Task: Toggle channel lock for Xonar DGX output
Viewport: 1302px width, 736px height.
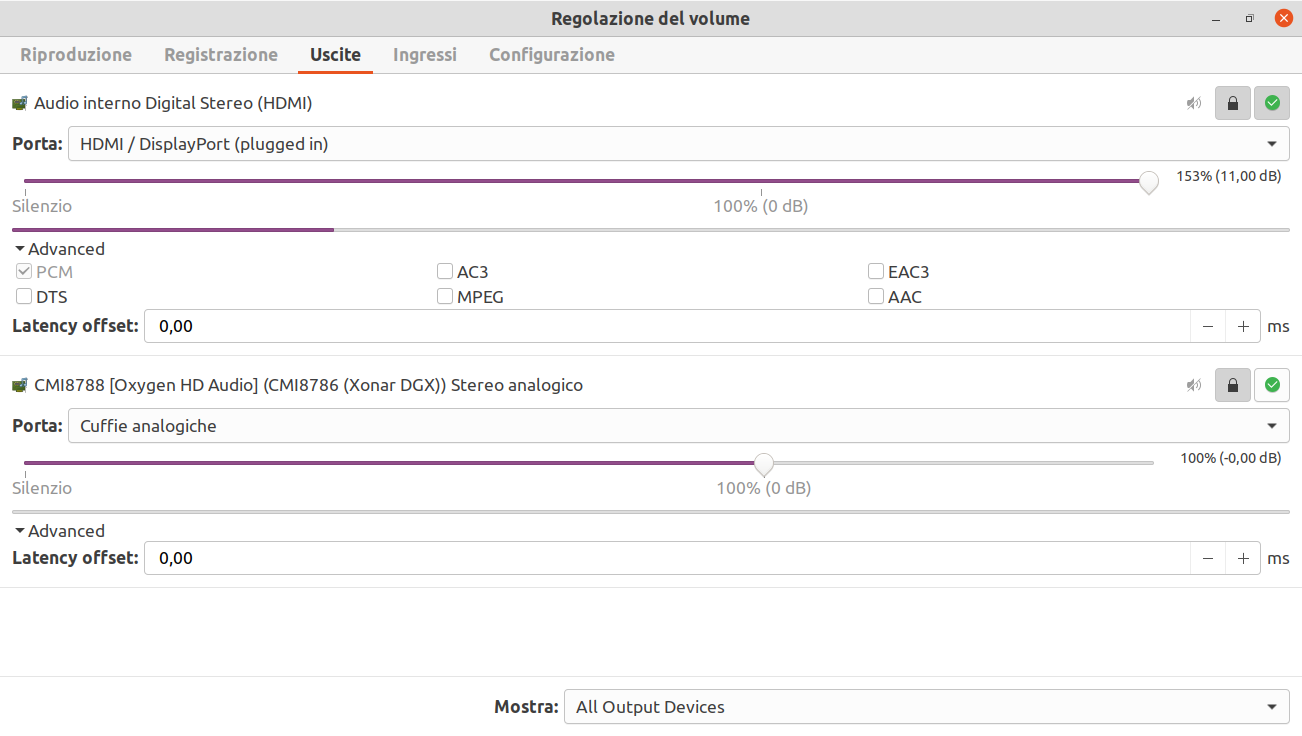Action: (x=1233, y=385)
